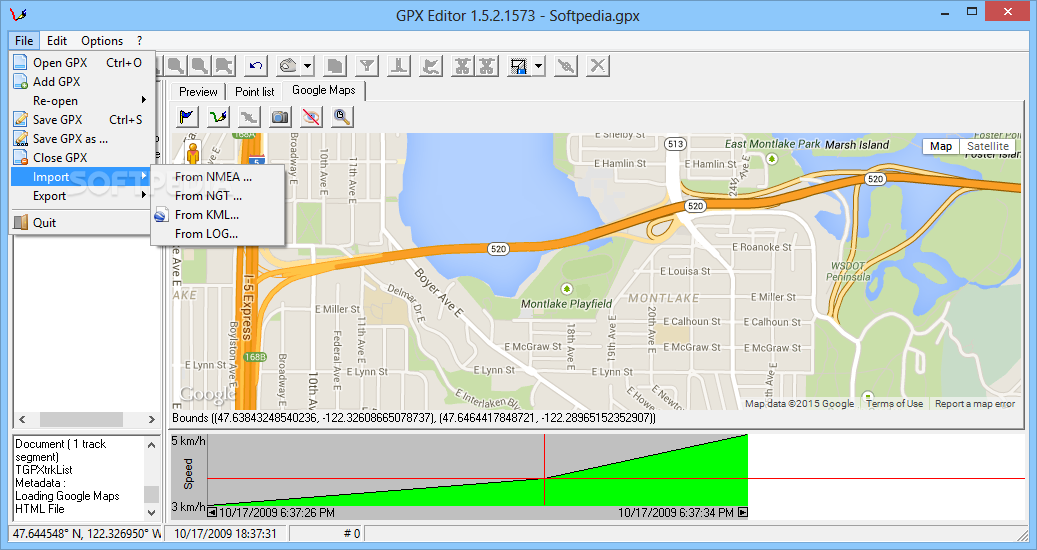The height and width of the screenshot is (550, 1037).
Task: Click the camera snapshot icon
Action: coord(280,117)
